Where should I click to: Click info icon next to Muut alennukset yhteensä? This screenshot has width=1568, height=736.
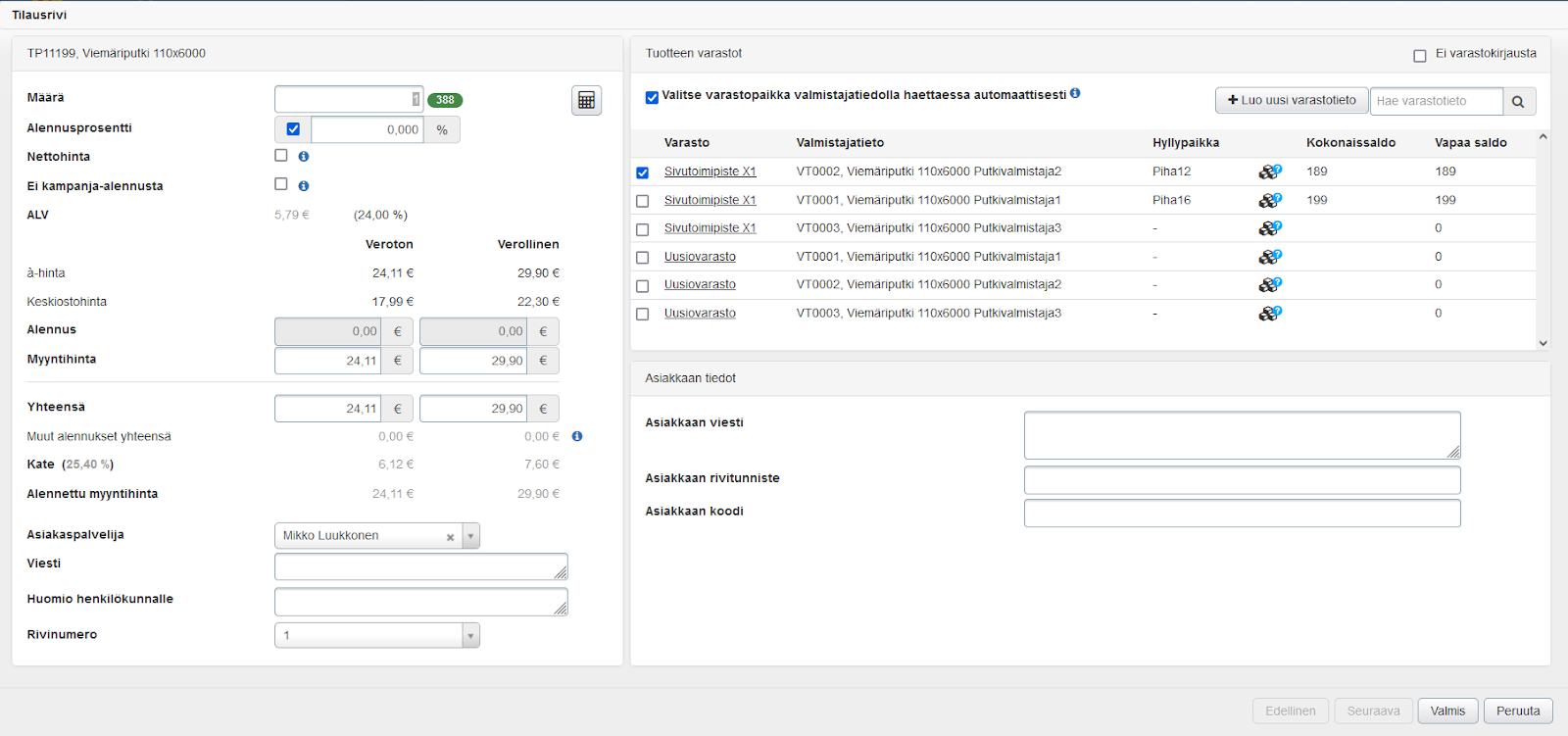coord(577,437)
